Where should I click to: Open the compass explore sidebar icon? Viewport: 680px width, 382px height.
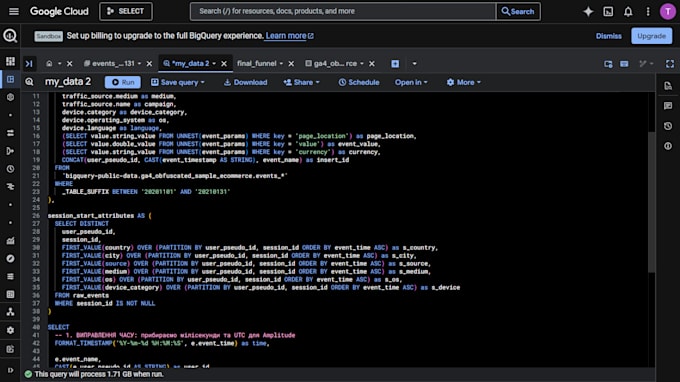tap(10, 258)
